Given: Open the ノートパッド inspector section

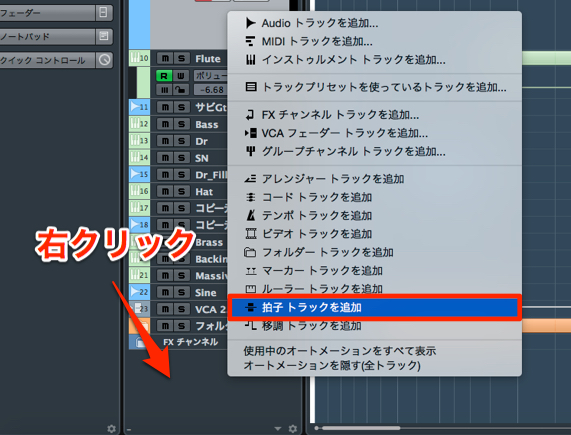Looking at the screenshot, I should (47, 36).
